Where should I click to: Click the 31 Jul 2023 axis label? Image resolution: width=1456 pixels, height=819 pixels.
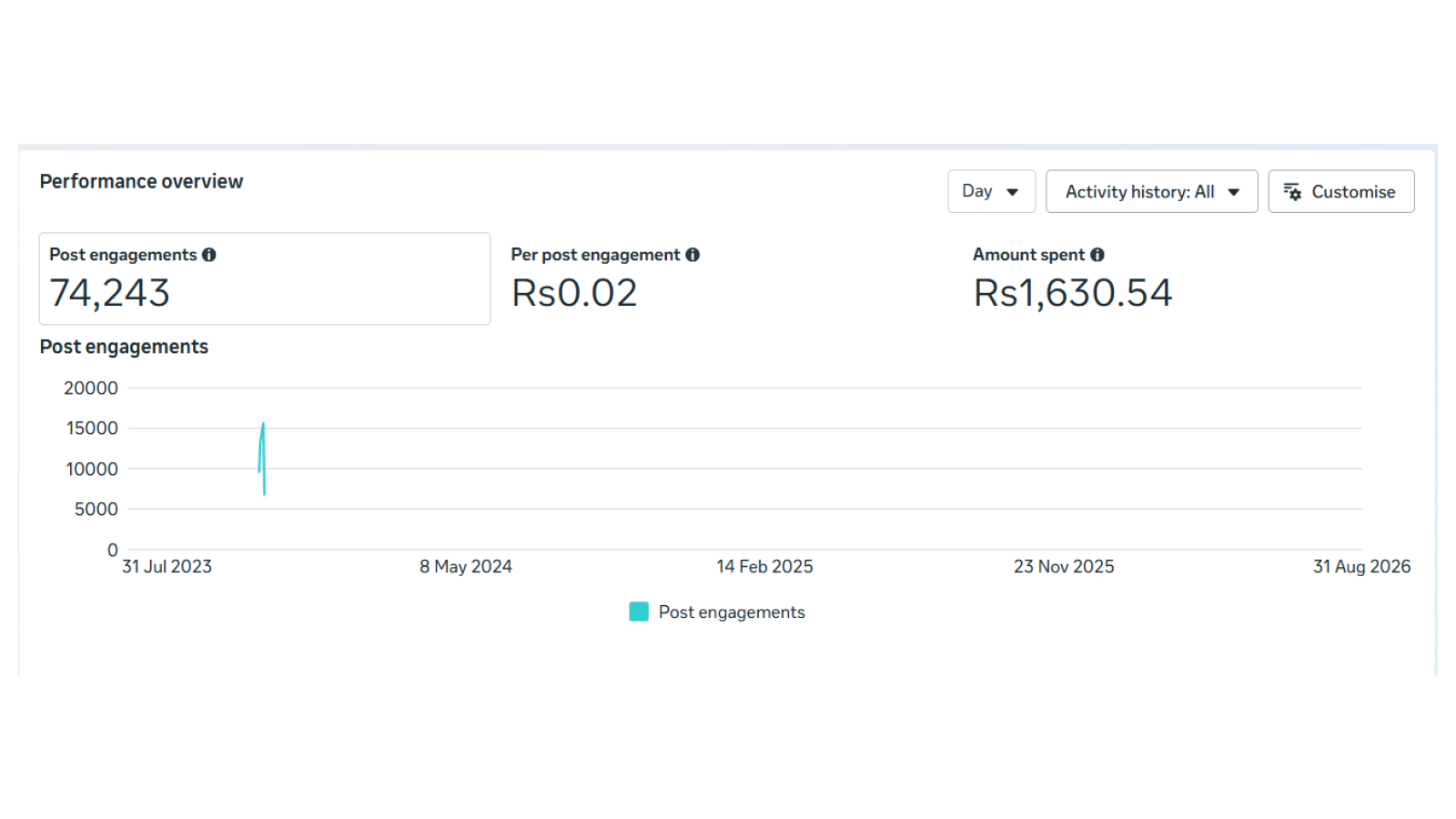167,566
